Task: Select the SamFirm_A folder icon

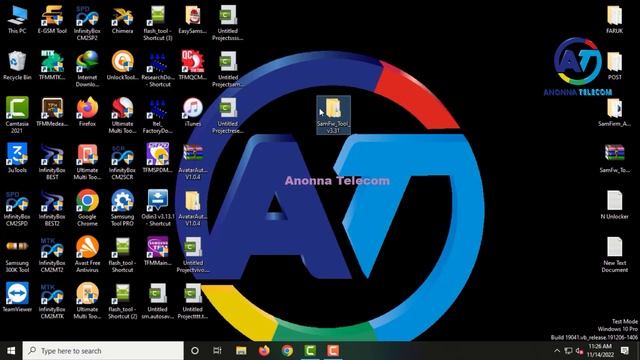Action: click(x=614, y=112)
